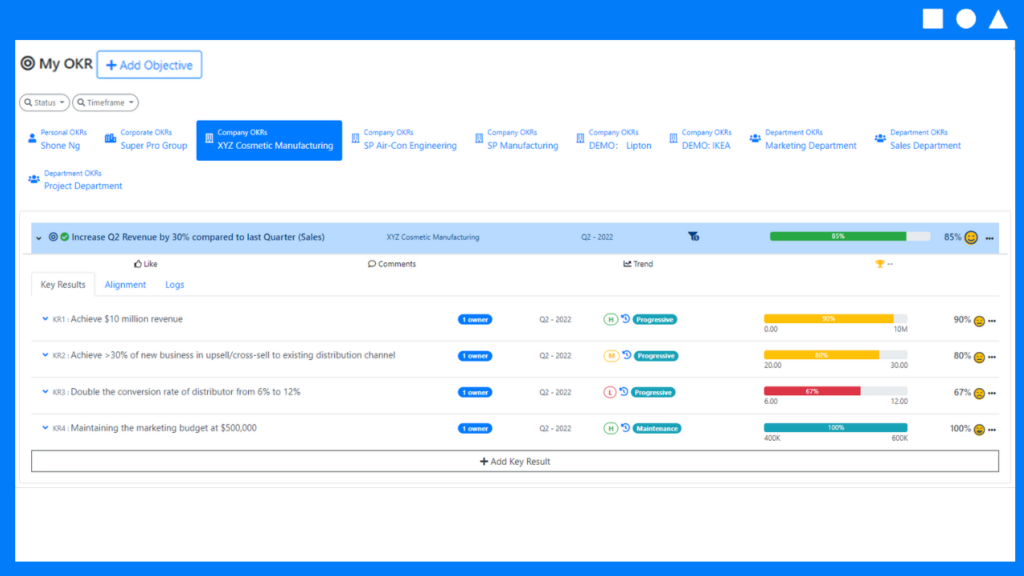Open Personal OKRs Shone Ng tab
Image resolution: width=1024 pixels, height=576 pixels.
click(57, 140)
